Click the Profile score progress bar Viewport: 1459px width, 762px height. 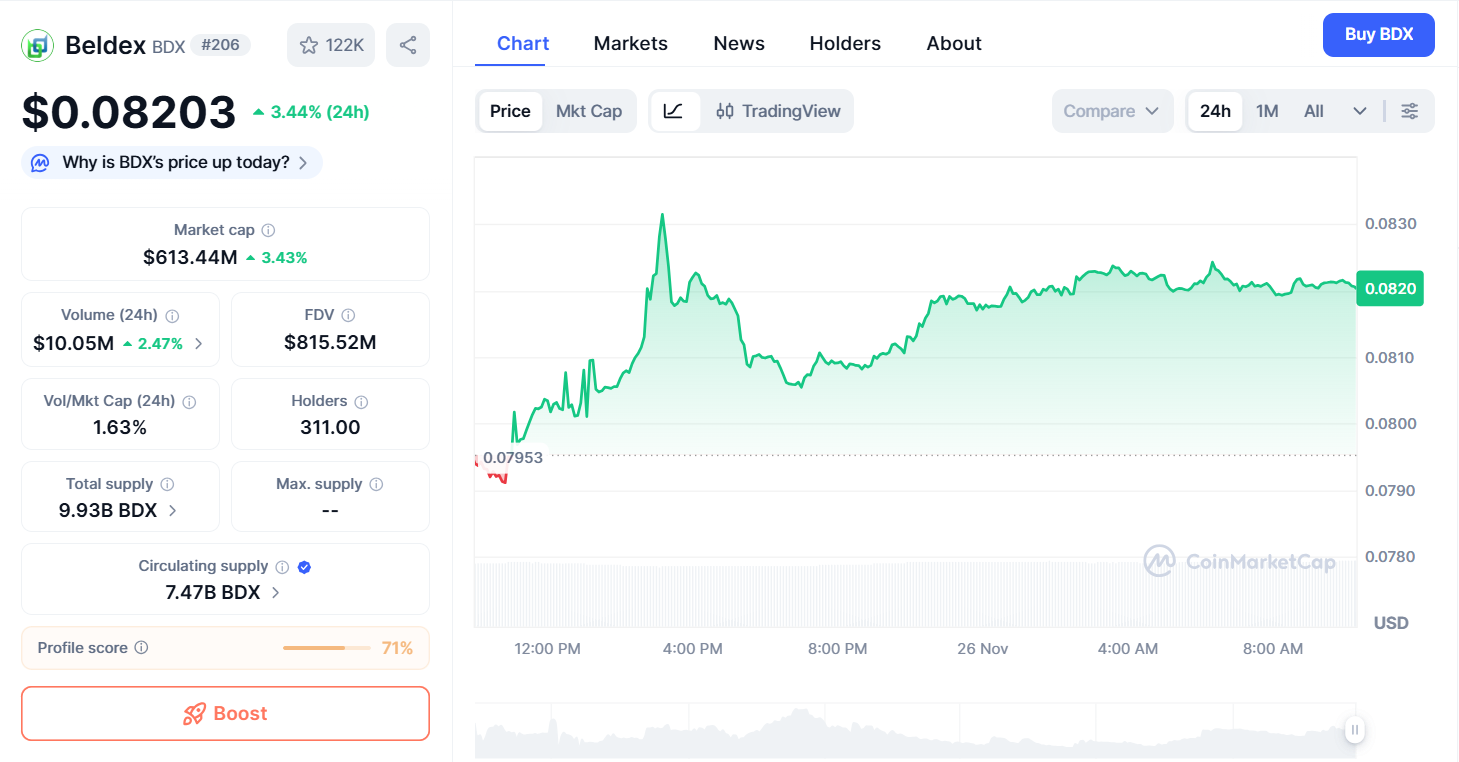(325, 648)
